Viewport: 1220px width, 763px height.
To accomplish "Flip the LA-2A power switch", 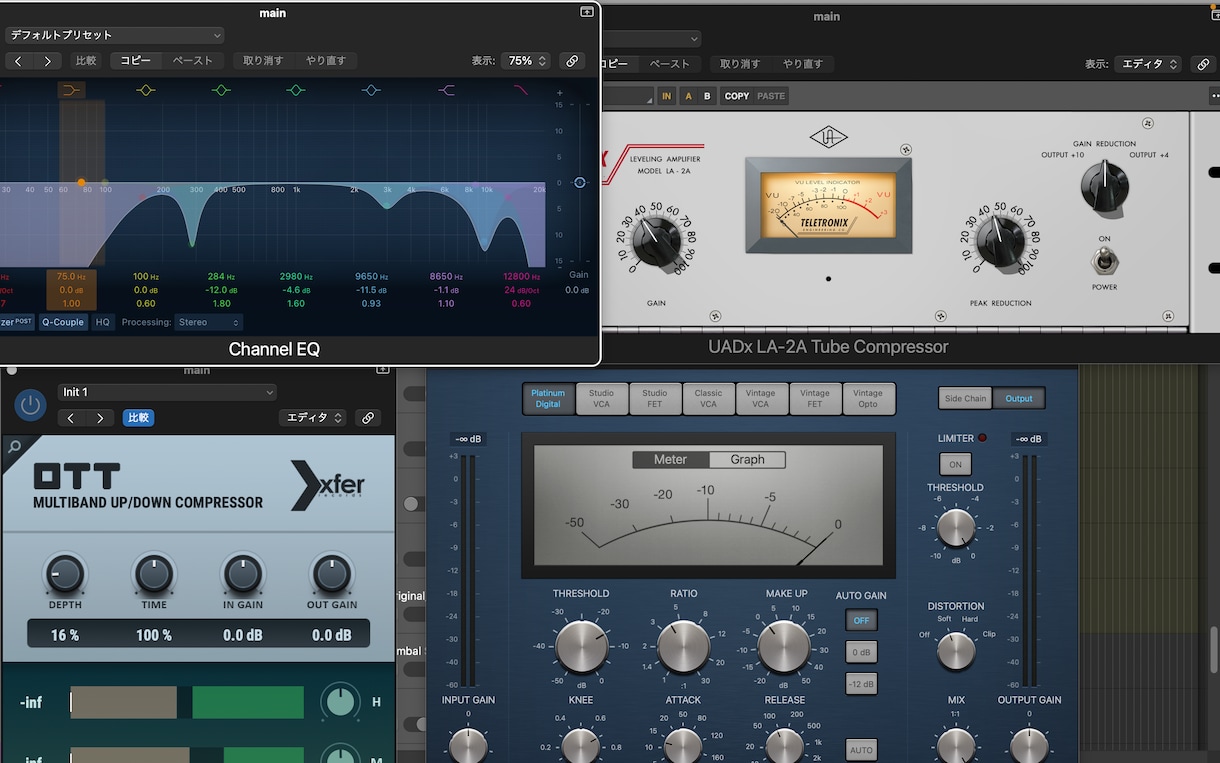I will coord(1104,262).
